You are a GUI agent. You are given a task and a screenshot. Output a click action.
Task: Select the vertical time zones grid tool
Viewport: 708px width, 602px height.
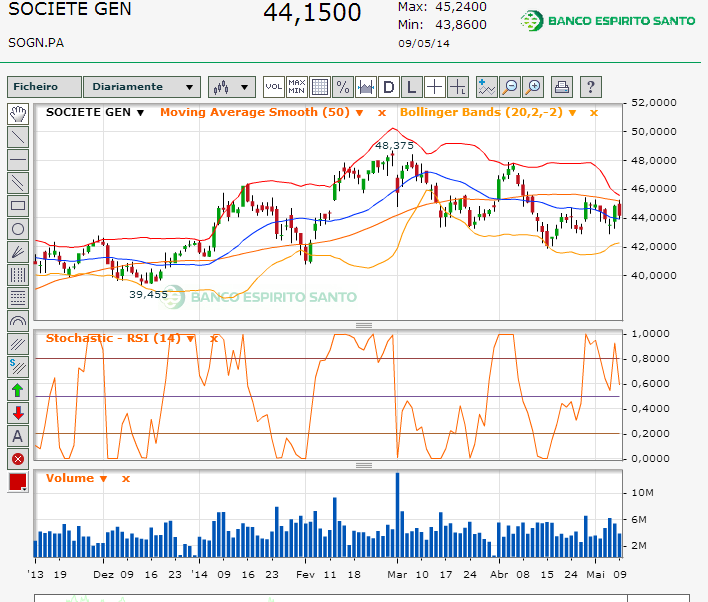[x=18, y=275]
